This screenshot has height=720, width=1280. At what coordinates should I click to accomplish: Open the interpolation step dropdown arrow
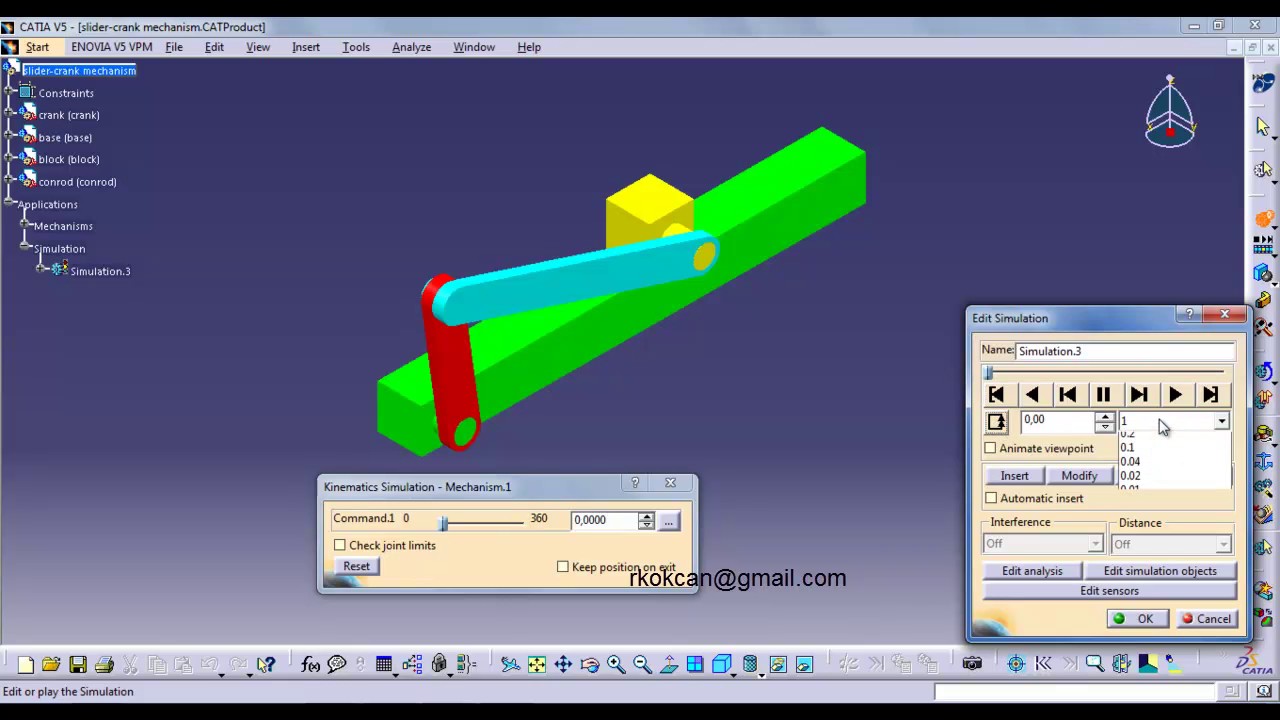pos(1222,422)
